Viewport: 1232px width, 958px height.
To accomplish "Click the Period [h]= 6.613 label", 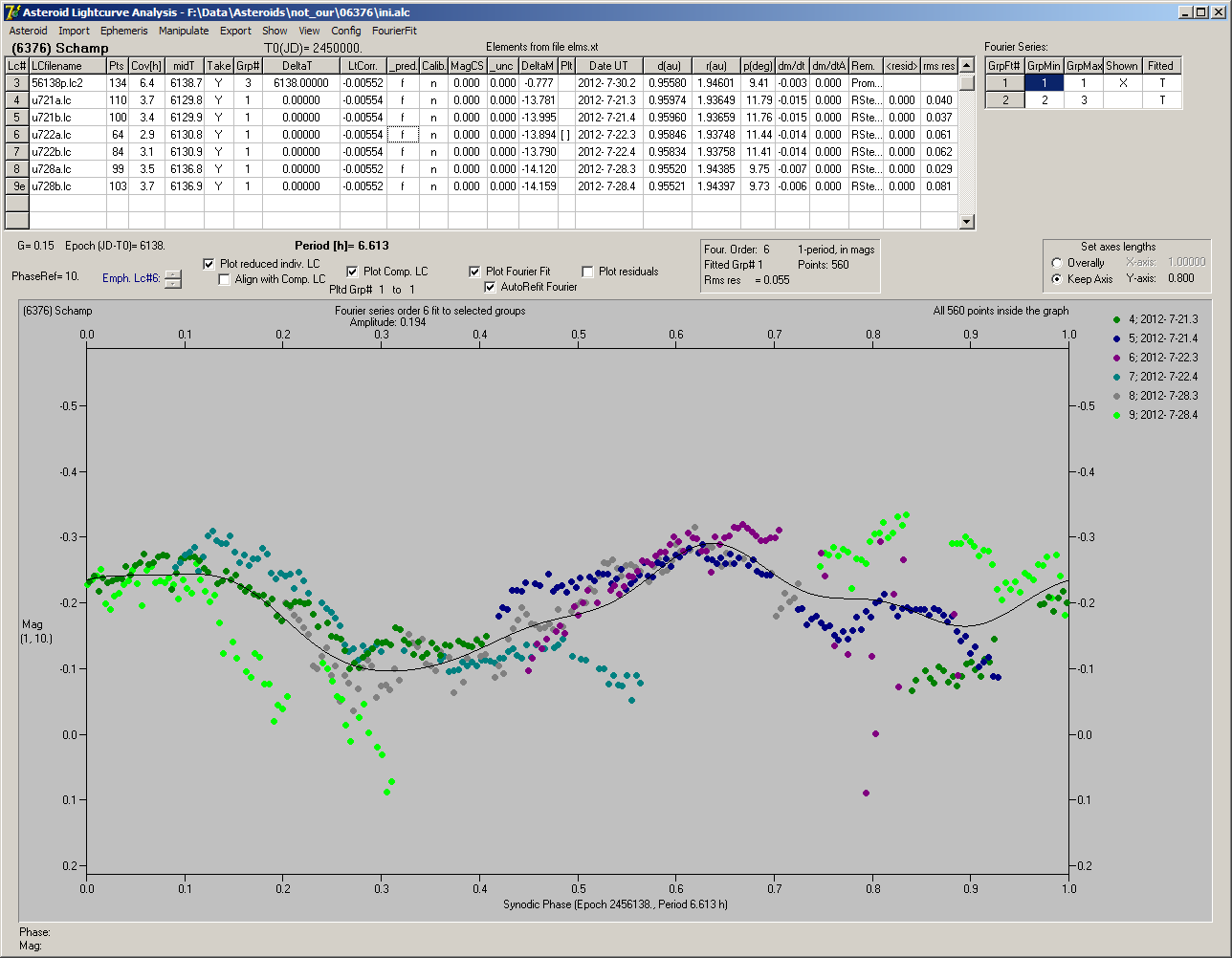I will coord(341,246).
